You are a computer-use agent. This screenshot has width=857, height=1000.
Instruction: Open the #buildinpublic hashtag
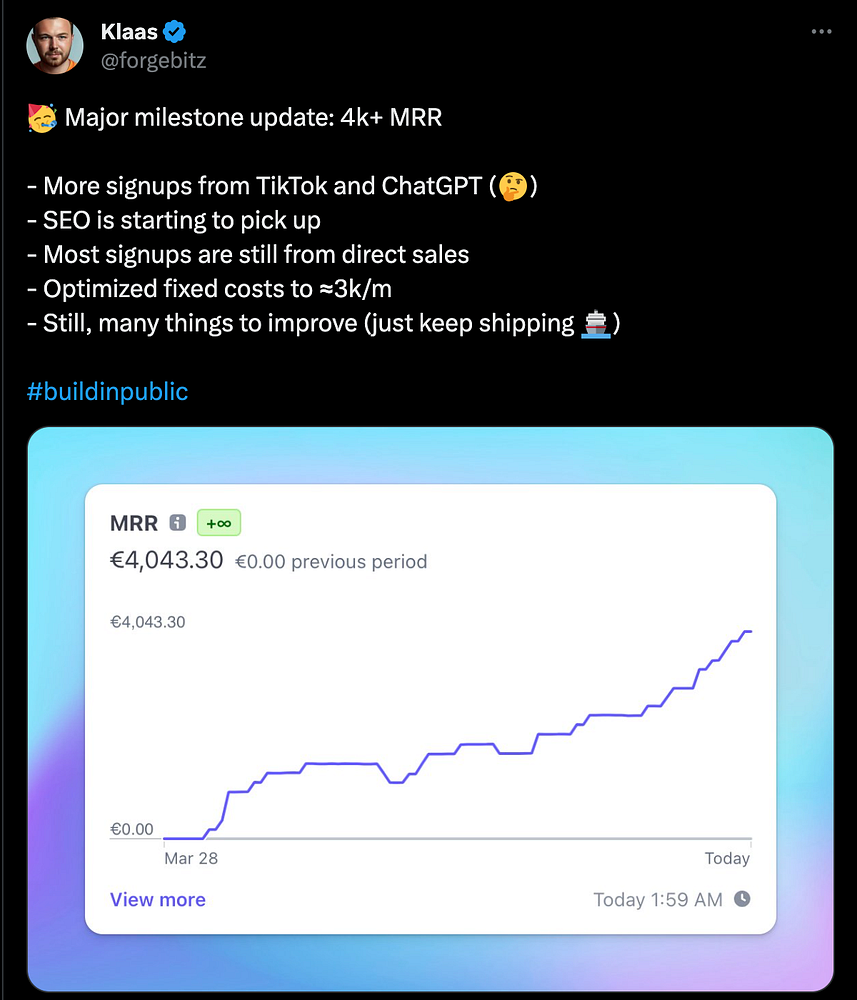pyautogui.click(x=108, y=391)
